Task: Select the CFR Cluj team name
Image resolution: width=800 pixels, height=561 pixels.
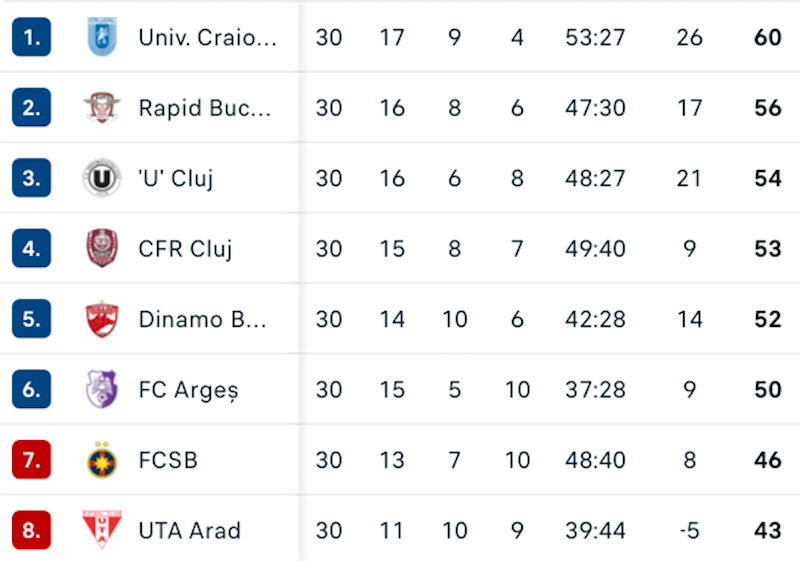Action: point(185,249)
